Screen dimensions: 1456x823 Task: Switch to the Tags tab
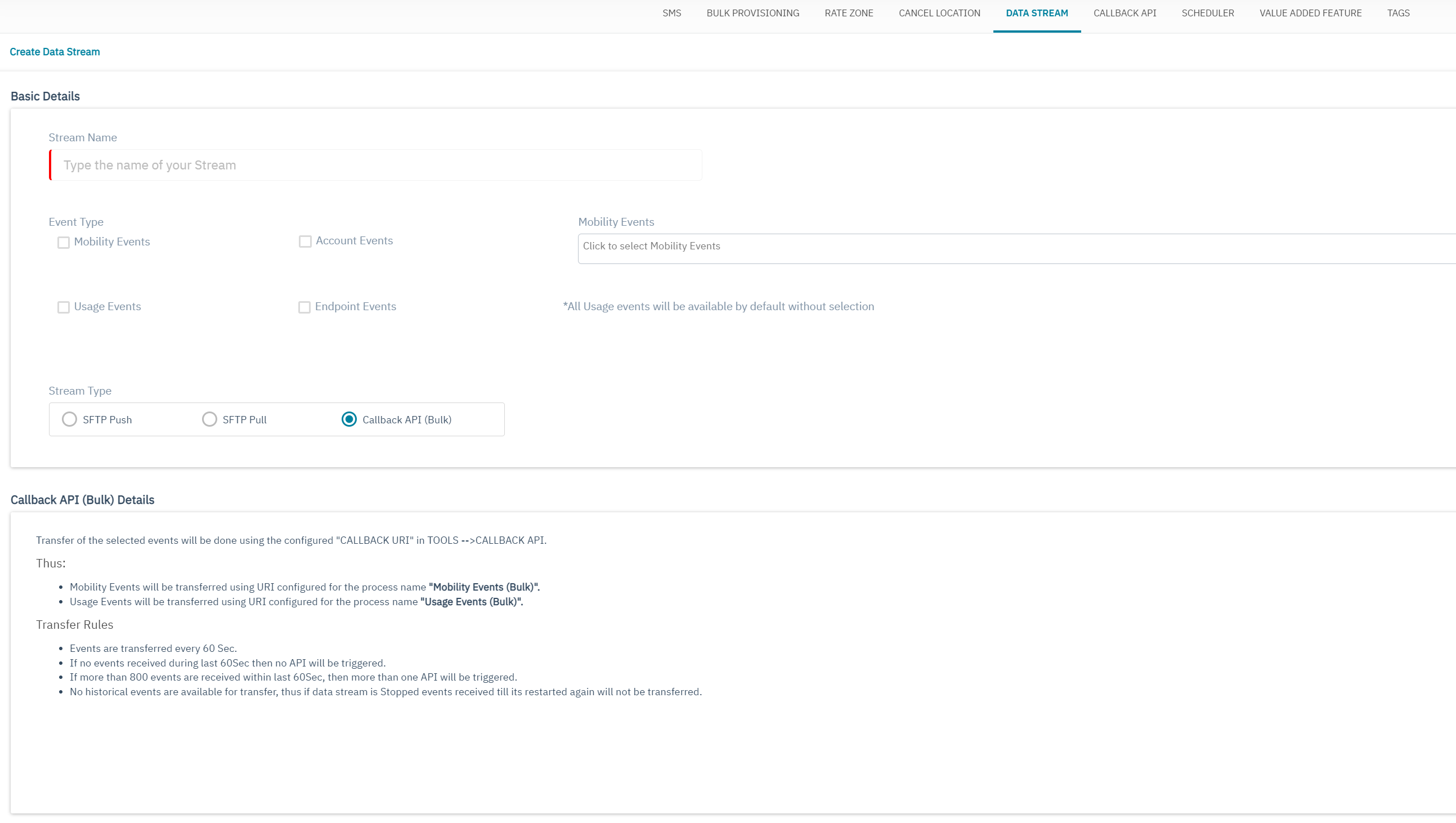(1398, 13)
